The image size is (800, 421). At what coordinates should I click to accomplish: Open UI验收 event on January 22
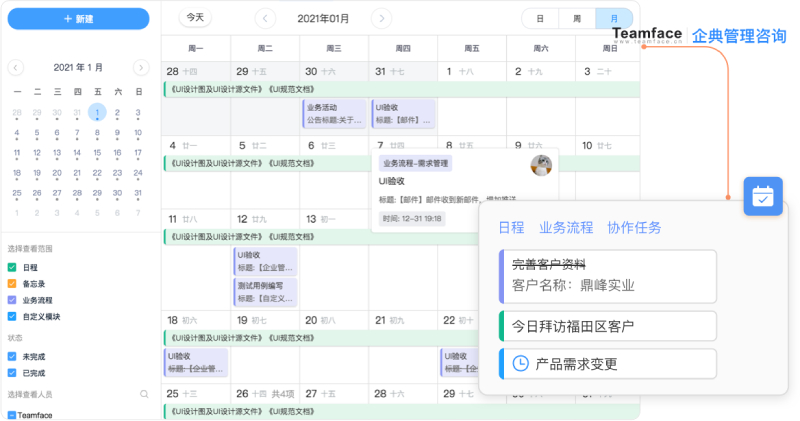(x=459, y=362)
